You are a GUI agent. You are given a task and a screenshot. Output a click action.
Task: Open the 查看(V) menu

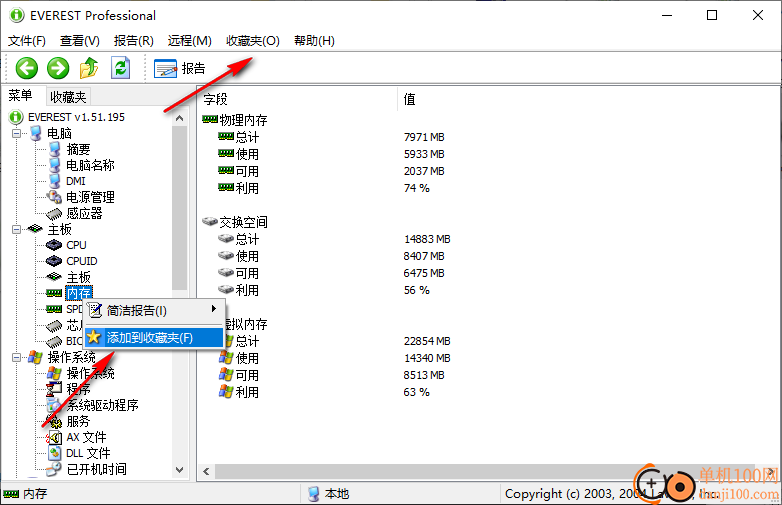coord(80,41)
